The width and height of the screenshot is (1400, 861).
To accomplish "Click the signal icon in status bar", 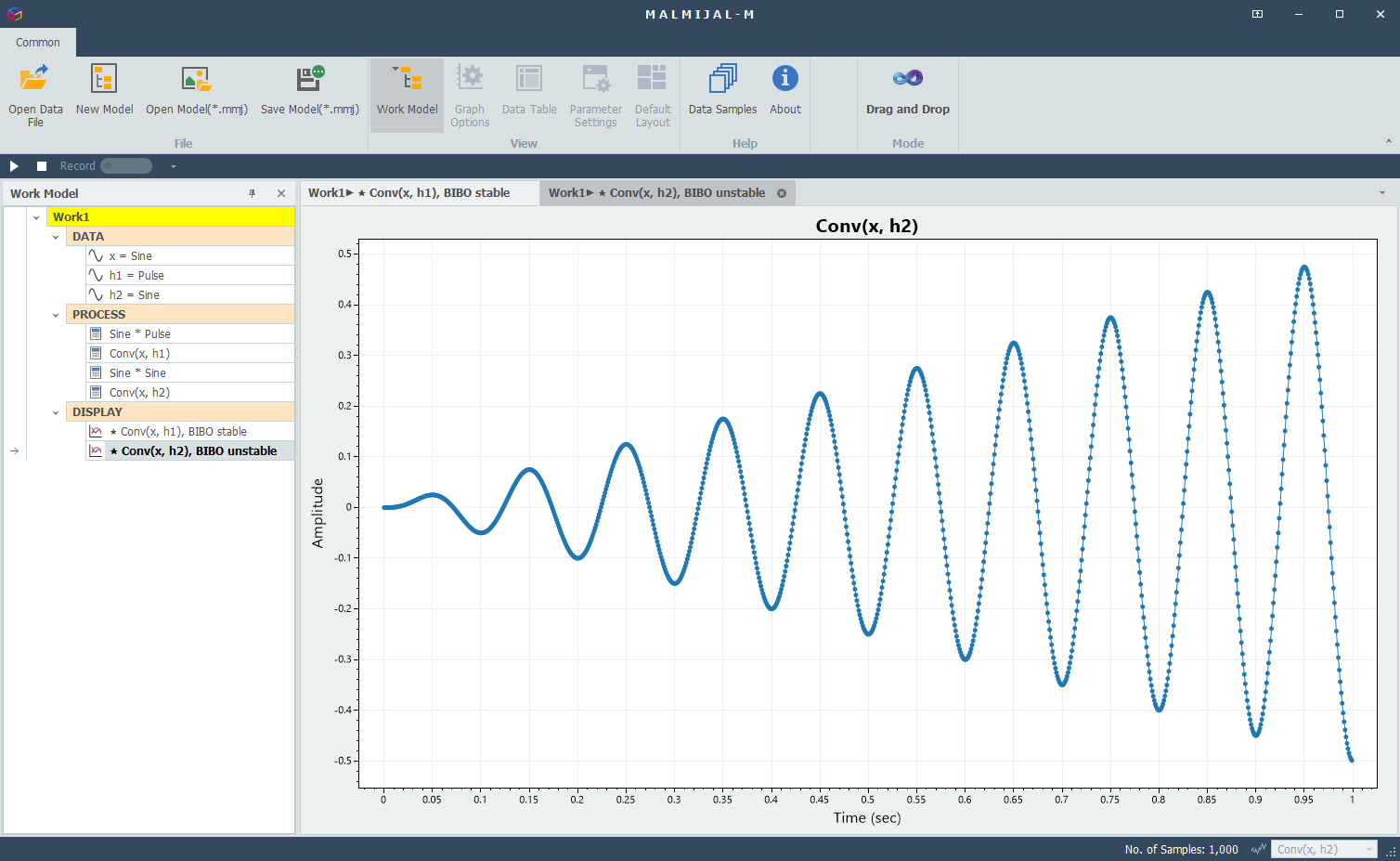I will tap(1259, 849).
